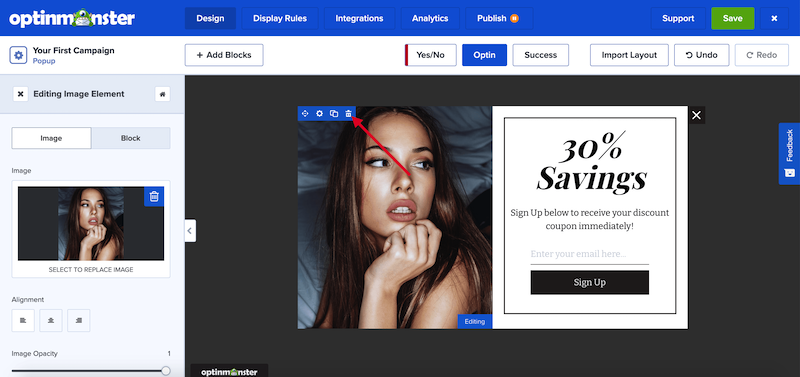Delete the image block with toolbar trash icon
This screenshot has height=377, width=800.
[348, 113]
